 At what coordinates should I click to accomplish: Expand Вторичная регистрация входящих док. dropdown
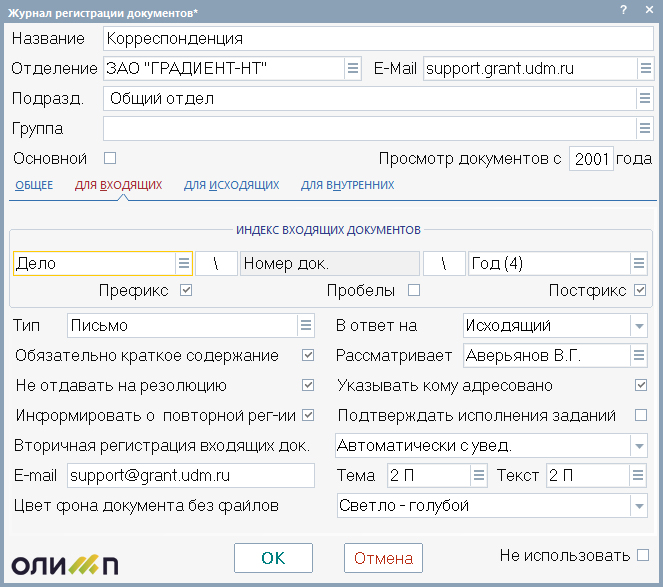[639, 446]
